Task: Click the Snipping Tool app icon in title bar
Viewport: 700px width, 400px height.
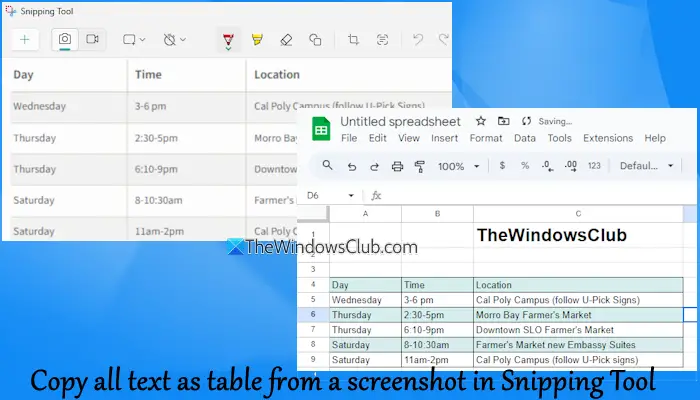Action: click(x=11, y=11)
